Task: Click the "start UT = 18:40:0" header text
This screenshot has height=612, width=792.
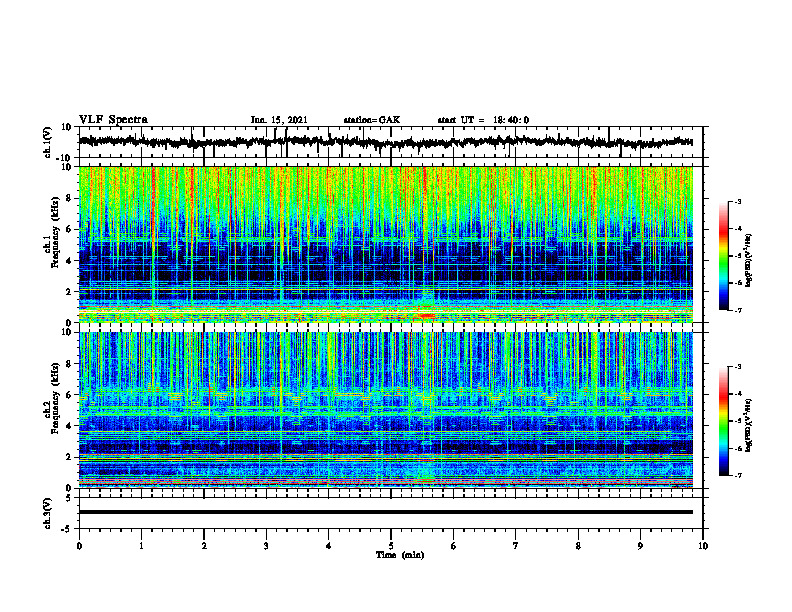Action: coord(483,120)
